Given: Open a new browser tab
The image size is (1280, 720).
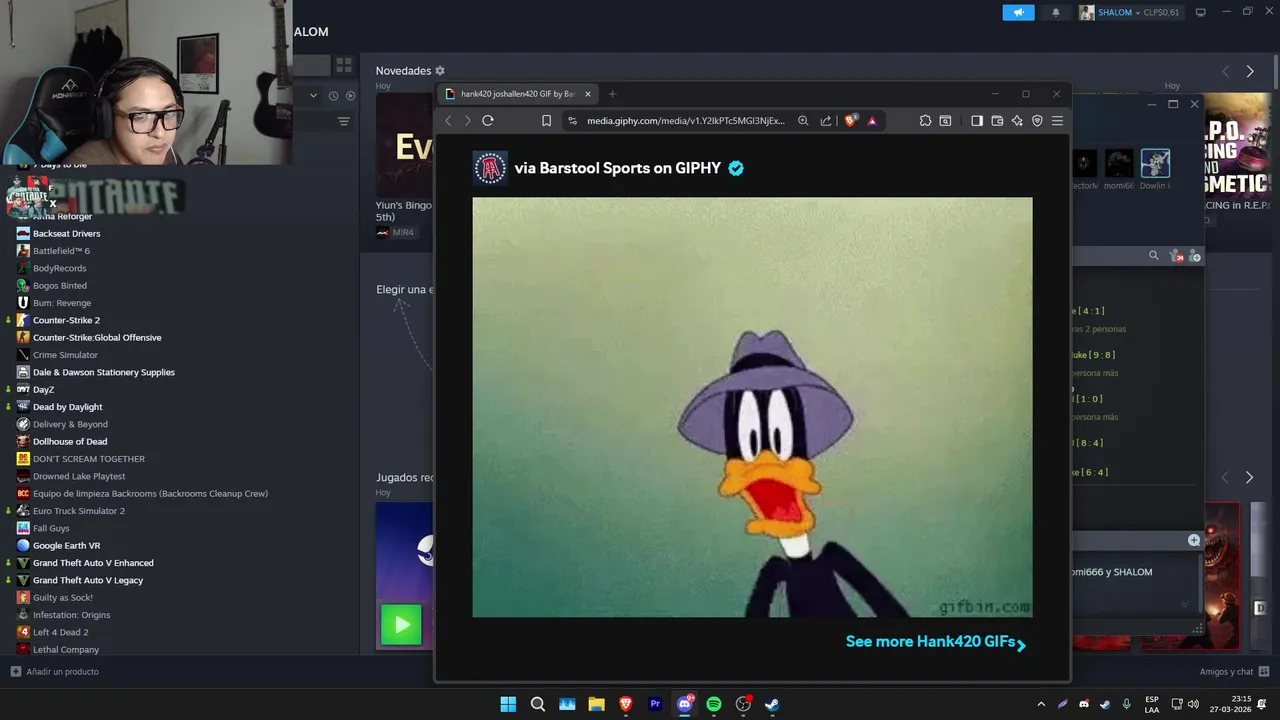Looking at the screenshot, I should 613,94.
